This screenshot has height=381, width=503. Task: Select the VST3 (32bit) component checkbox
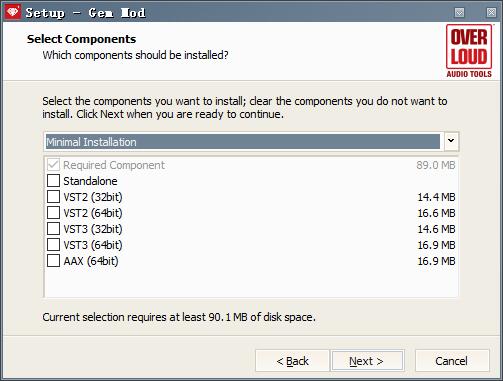[53, 229]
